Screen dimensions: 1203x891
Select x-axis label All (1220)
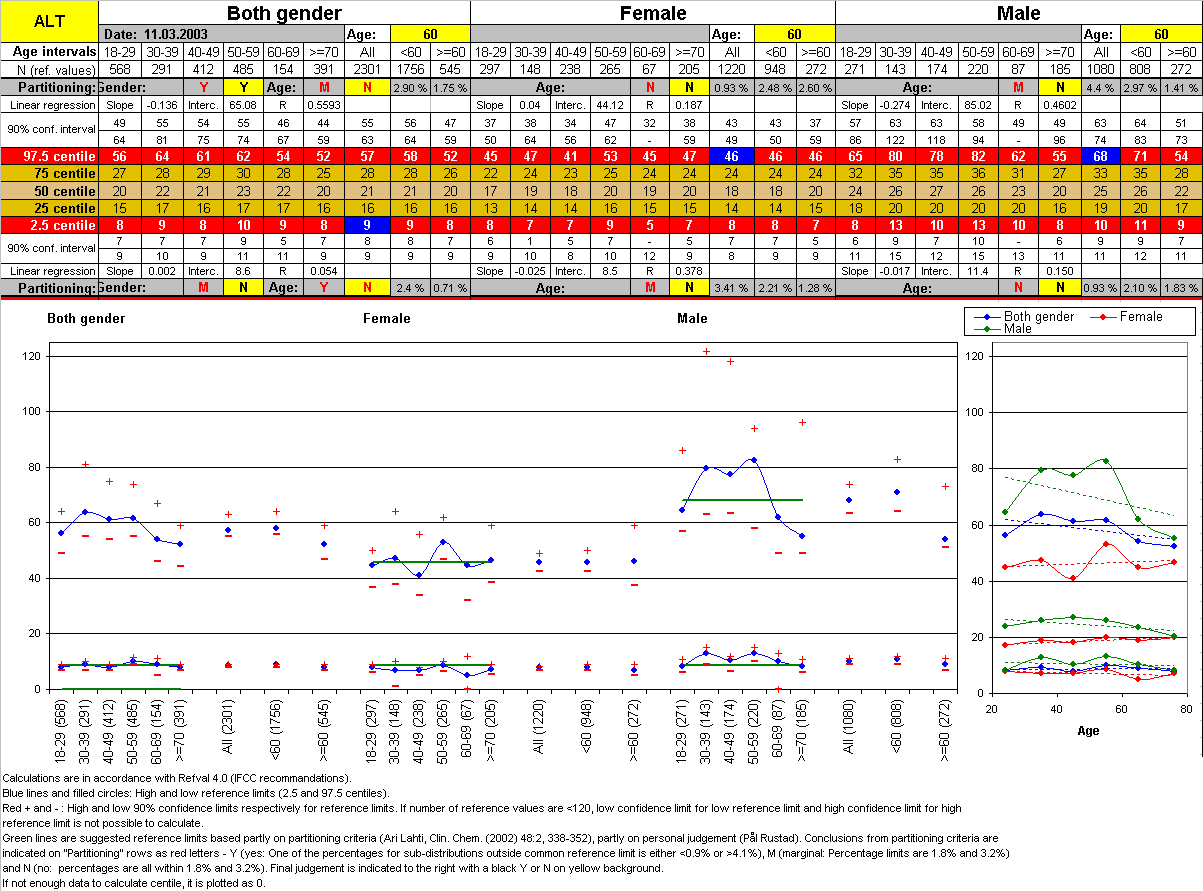click(x=539, y=729)
